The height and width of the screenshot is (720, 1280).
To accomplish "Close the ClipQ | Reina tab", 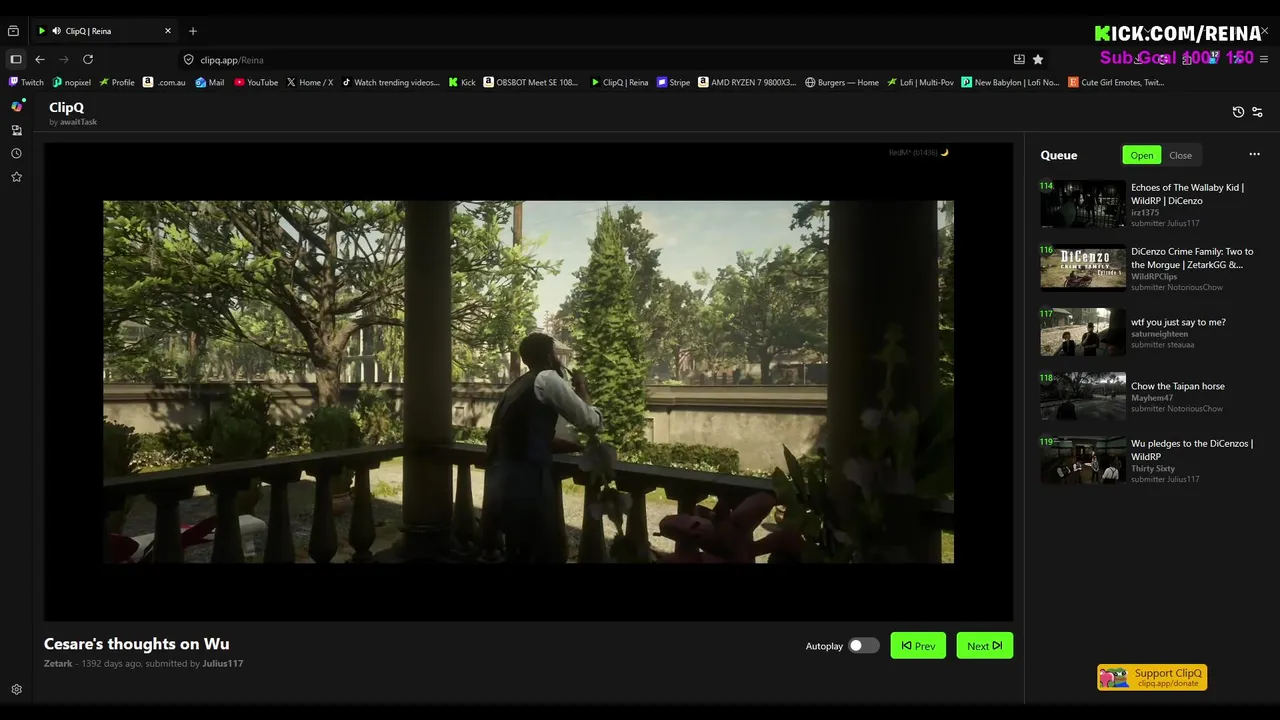I will (168, 31).
